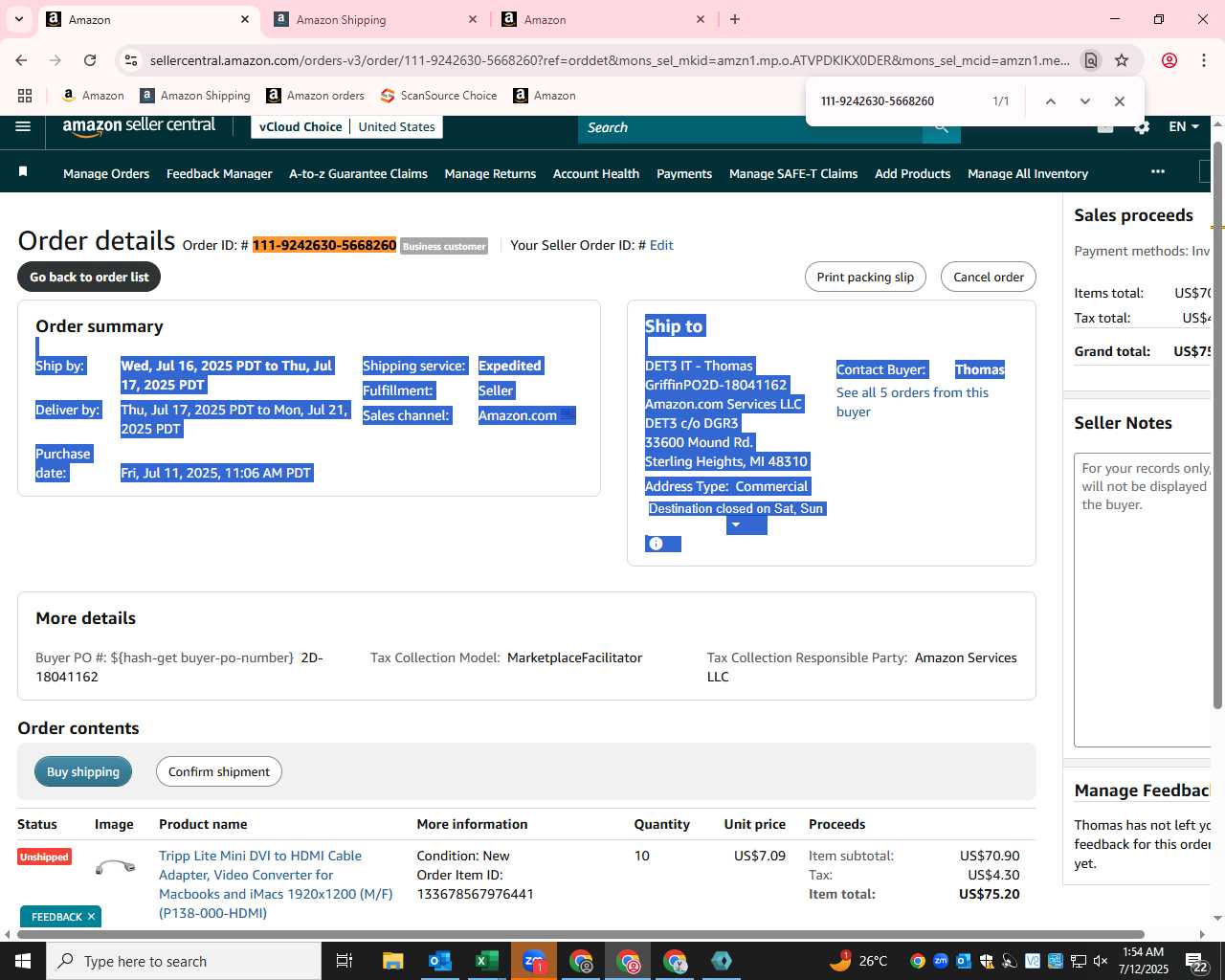
Task: Switch to the third Amazon browser tab
Action: click(601, 19)
